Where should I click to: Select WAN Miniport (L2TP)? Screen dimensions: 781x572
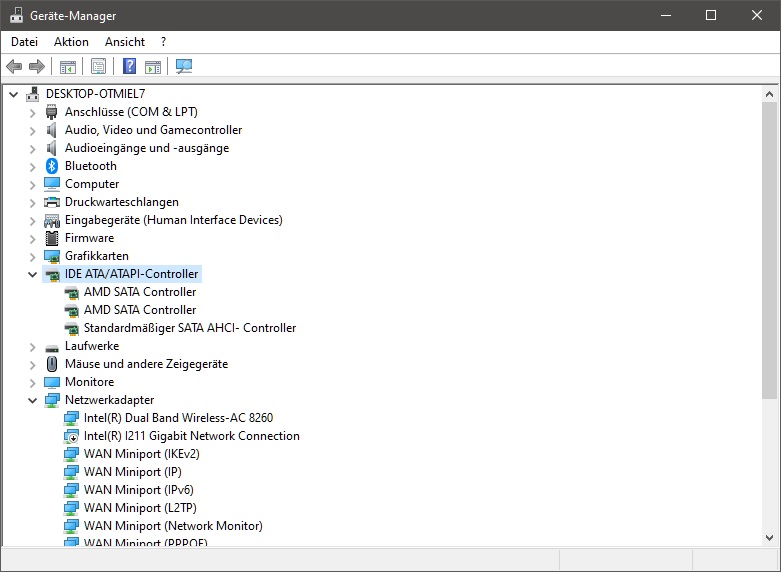coord(140,507)
